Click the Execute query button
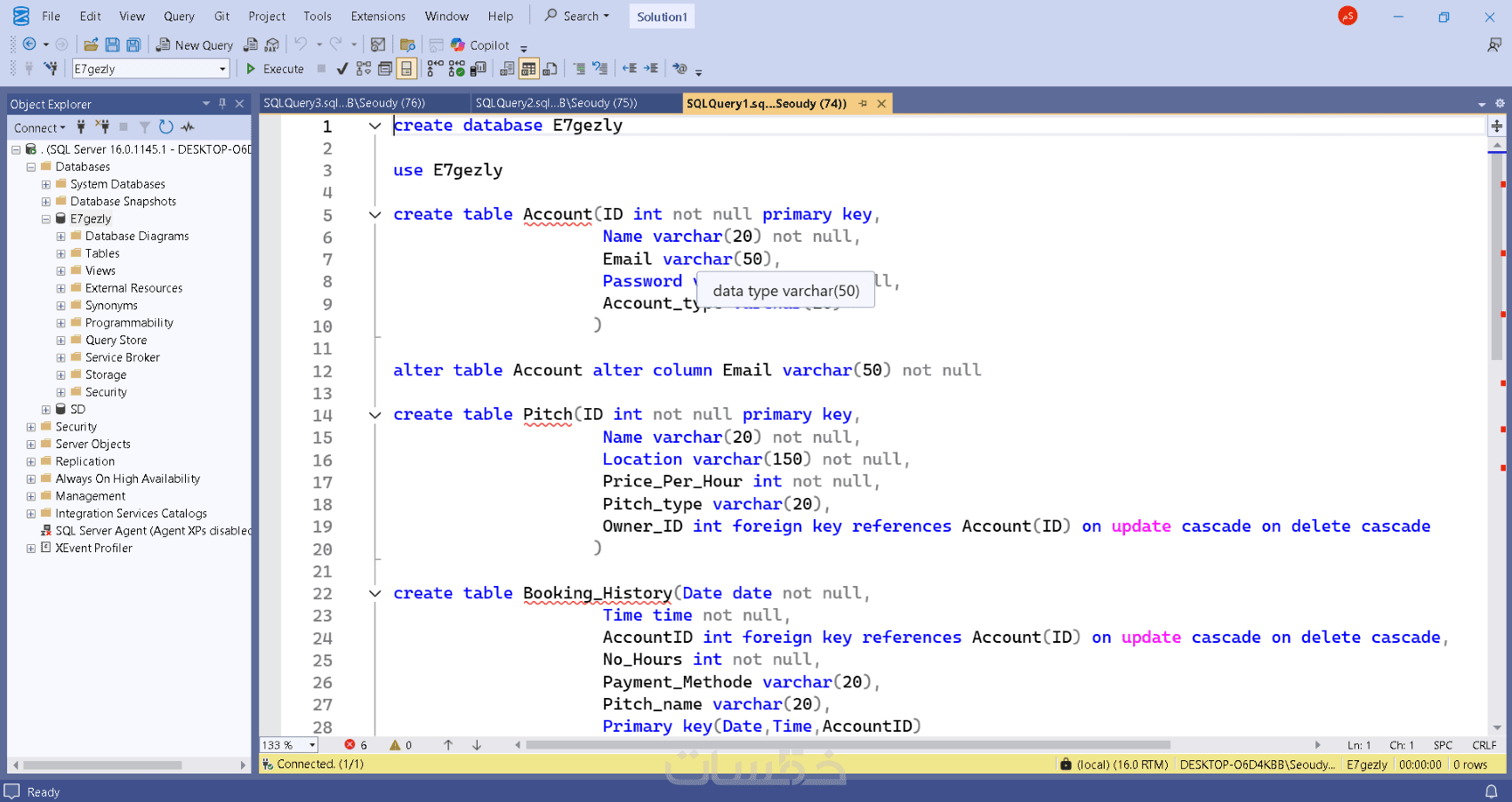The height and width of the screenshot is (802, 1512). (x=275, y=68)
